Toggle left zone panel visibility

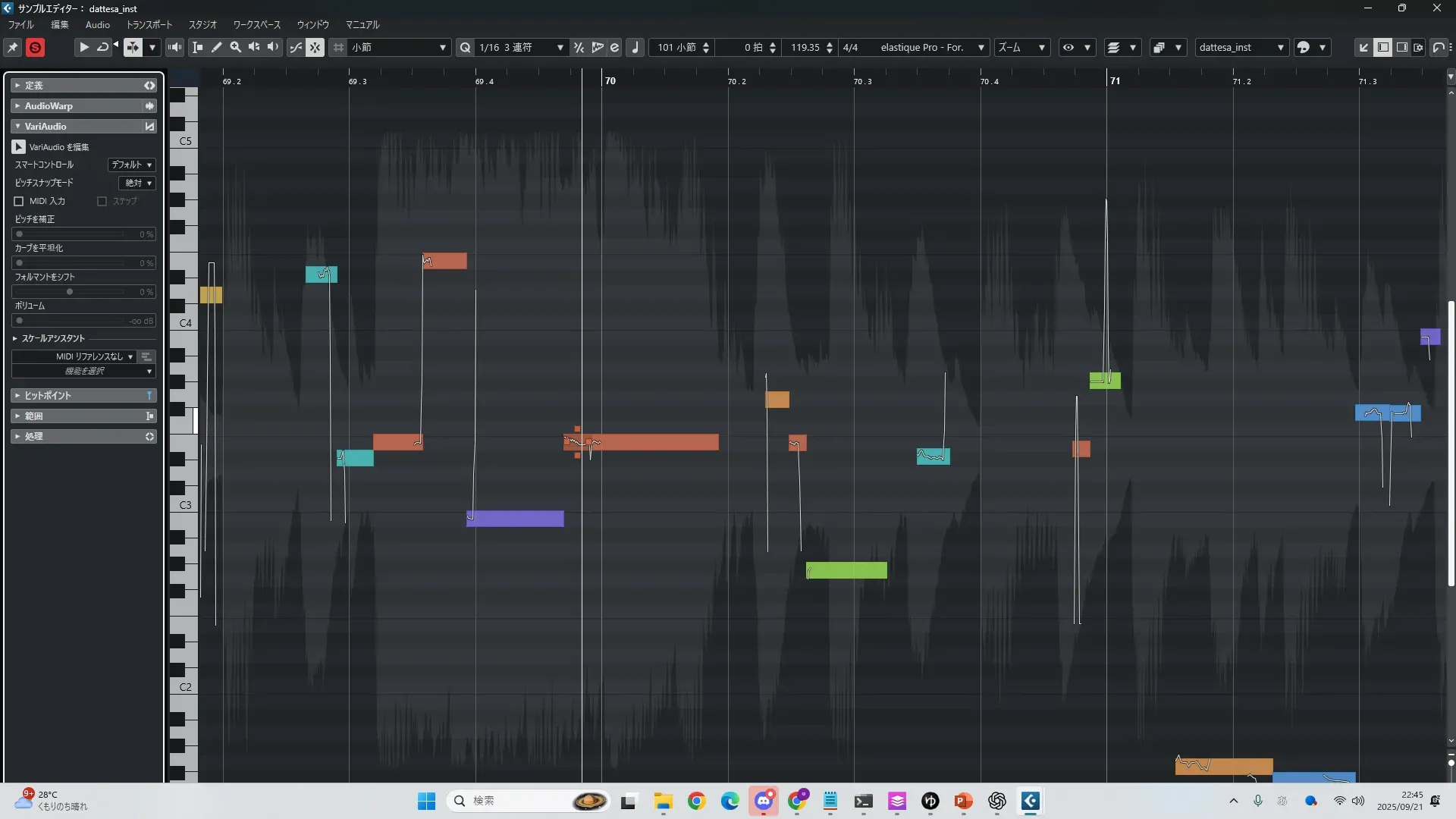point(1383,47)
